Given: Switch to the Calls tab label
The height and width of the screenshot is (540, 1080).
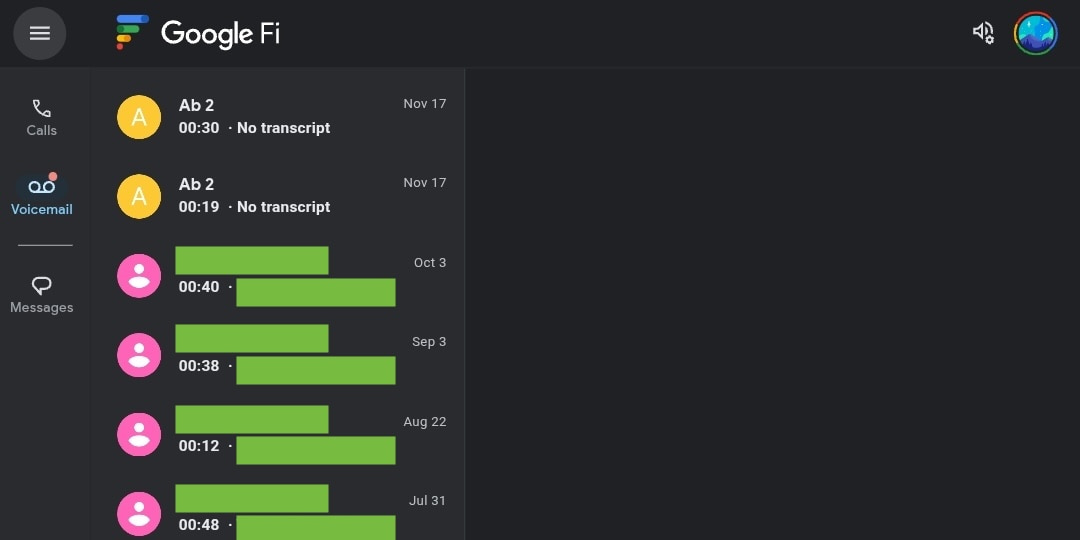Looking at the screenshot, I should pyautogui.click(x=41, y=131).
